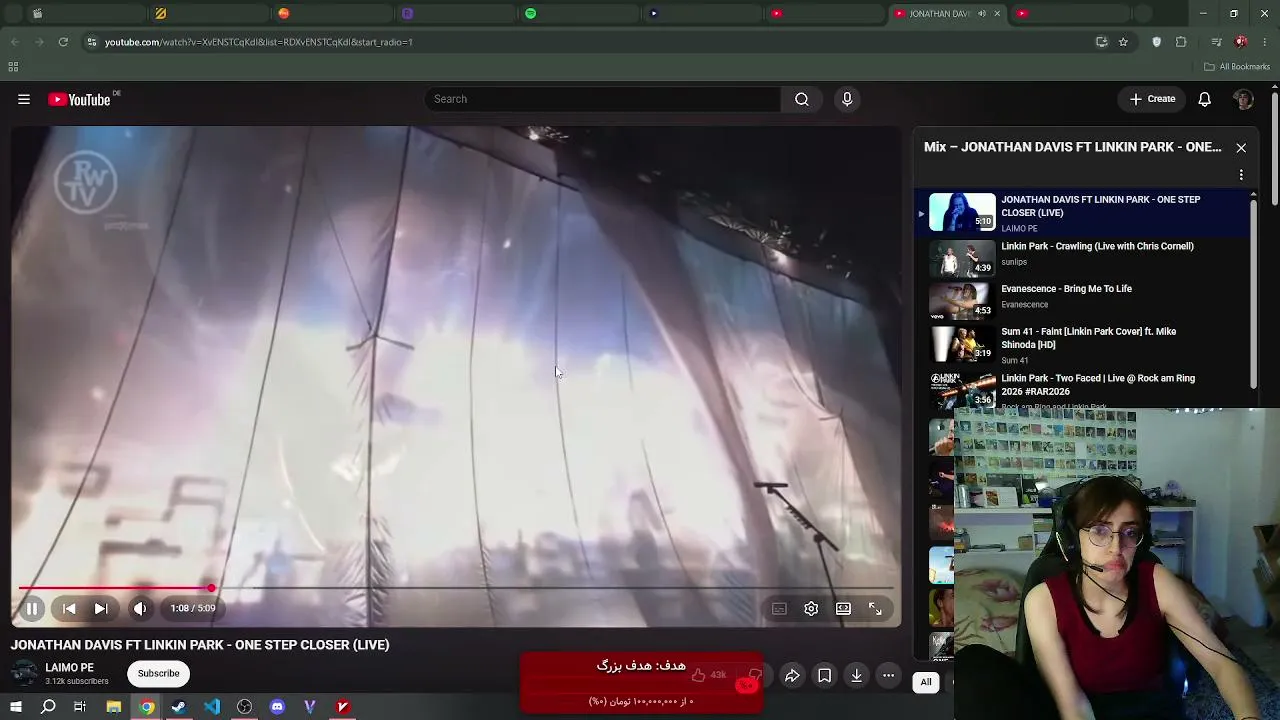The width and height of the screenshot is (1280, 720).
Task: Open the account avatar menu
Action: (x=1244, y=99)
